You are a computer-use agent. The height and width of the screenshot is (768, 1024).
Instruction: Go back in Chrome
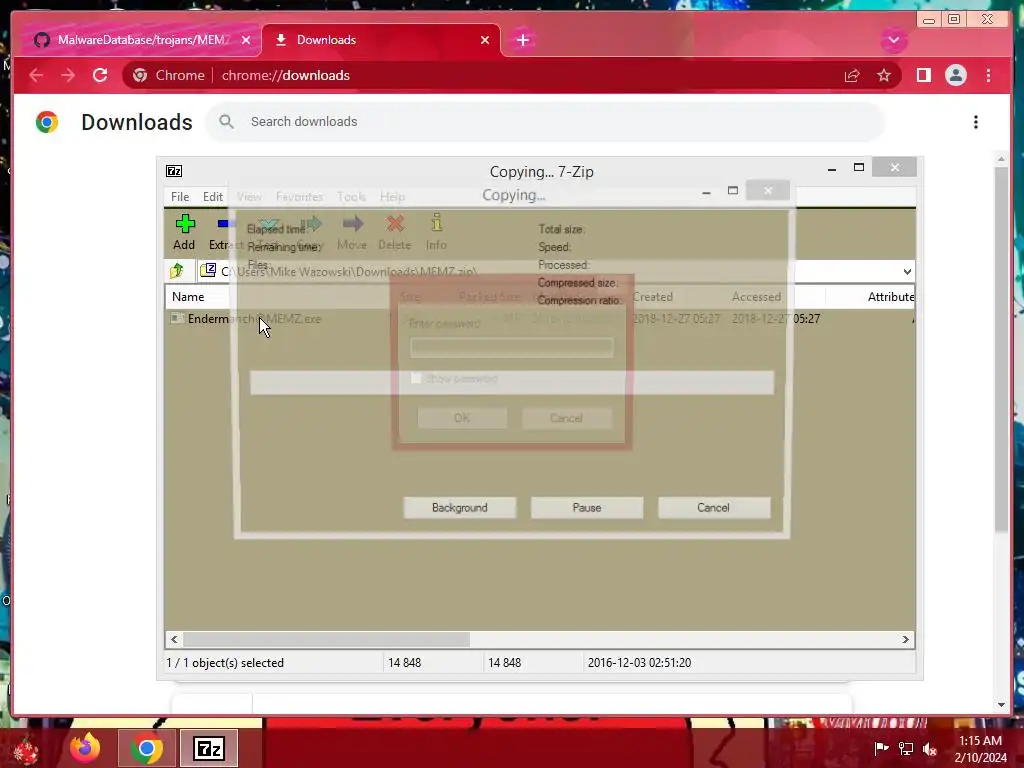[x=36, y=75]
